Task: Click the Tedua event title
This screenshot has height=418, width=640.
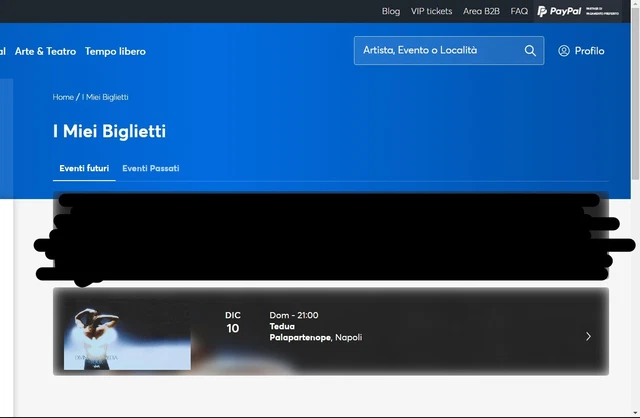Action: 282,326
